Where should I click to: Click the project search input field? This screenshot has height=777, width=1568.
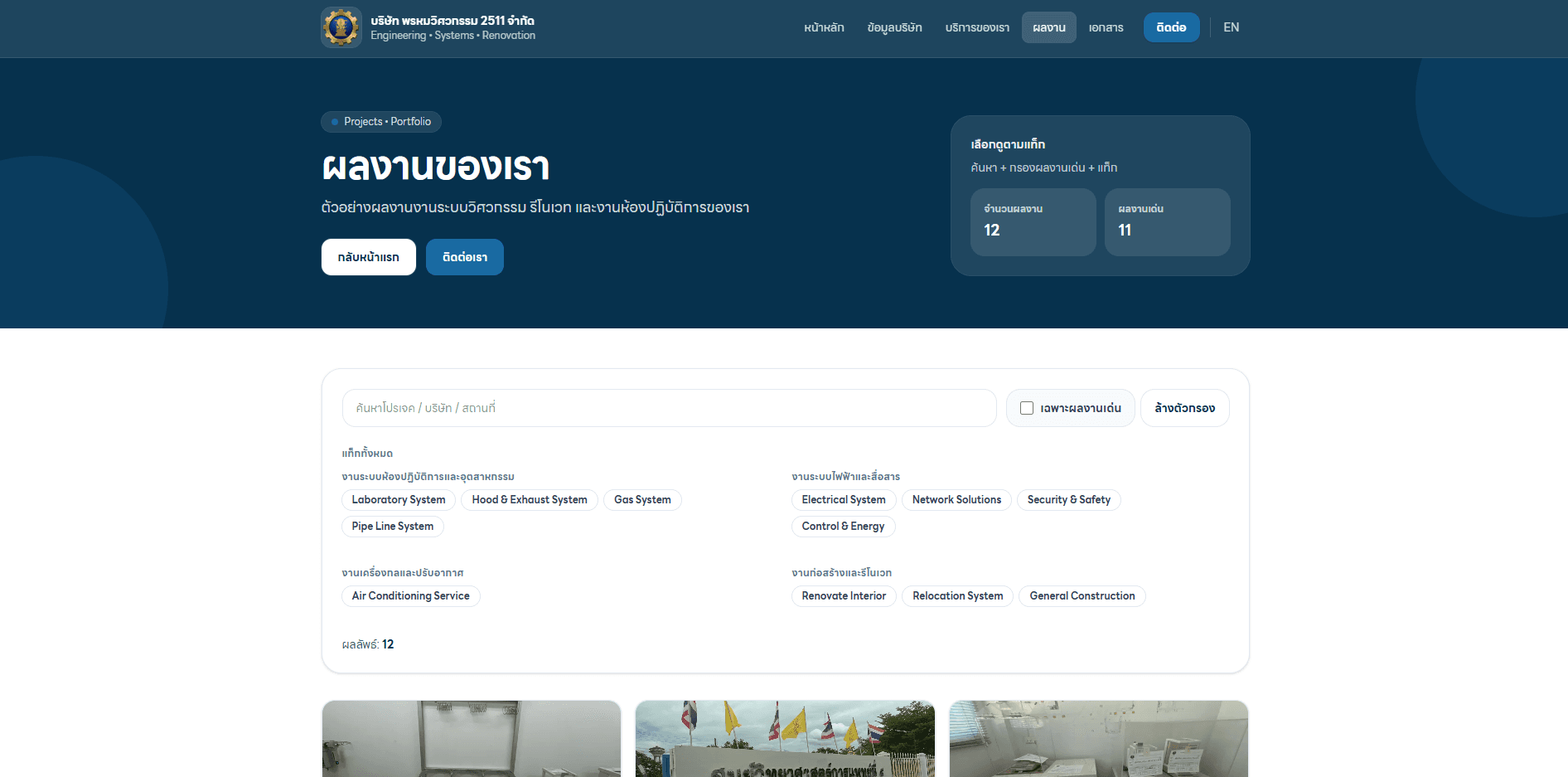[x=668, y=408]
